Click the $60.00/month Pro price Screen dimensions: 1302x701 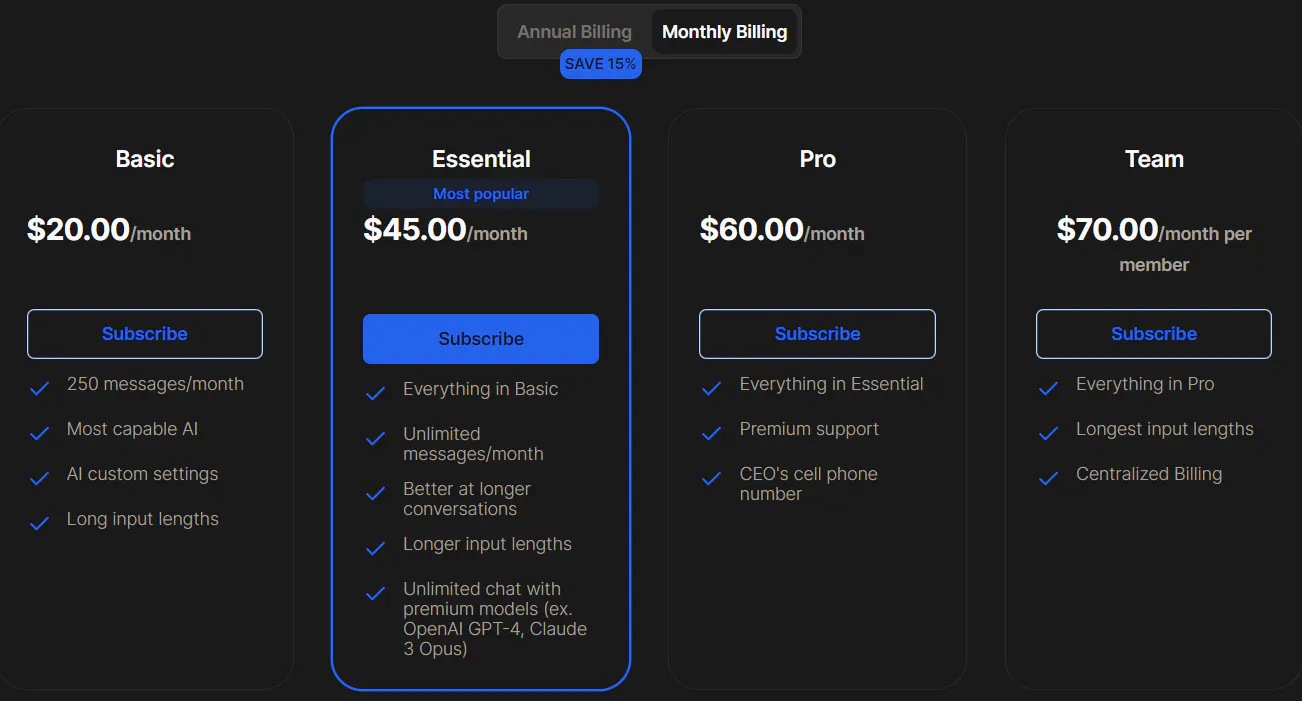(x=782, y=231)
